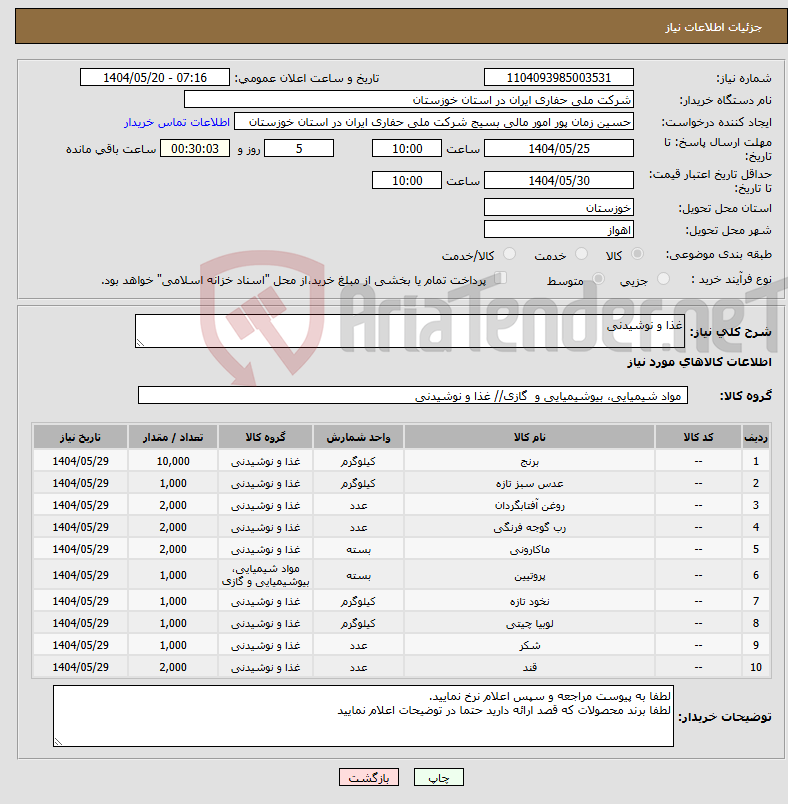Click the general description textarea غذا و نوشیدنی
The height and width of the screenshot is (804, 788).
[x=410, y=331]
